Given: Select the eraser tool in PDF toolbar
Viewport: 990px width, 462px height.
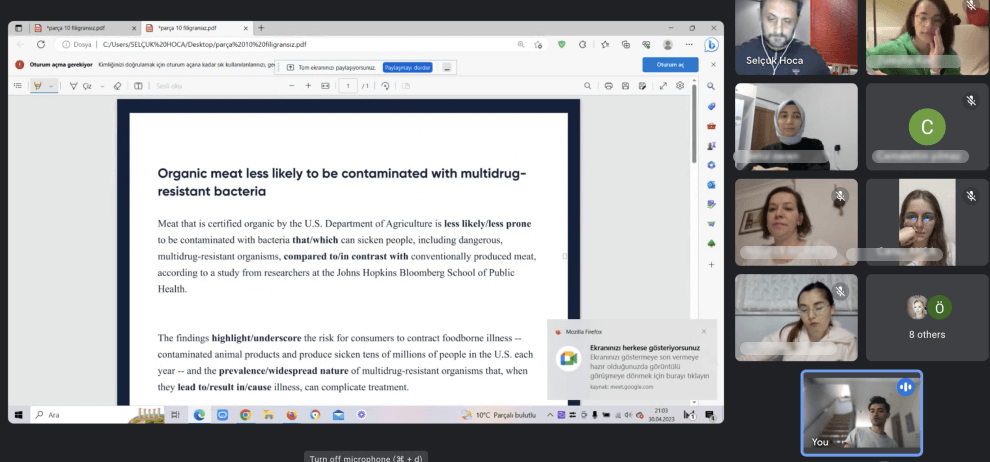Looking at the screenshot, I should tap(117, 86).
